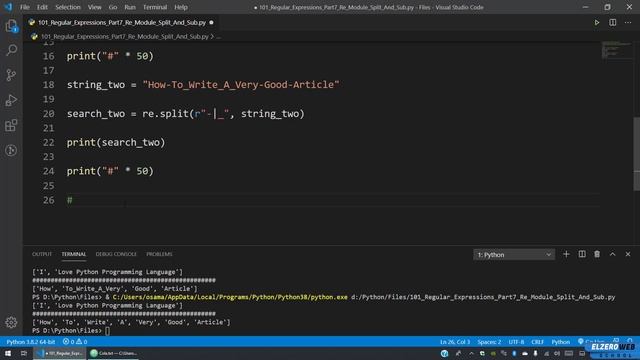Run Python file with play icon
The width and height of the screenshot is (640, 360).
coord(596,22)
